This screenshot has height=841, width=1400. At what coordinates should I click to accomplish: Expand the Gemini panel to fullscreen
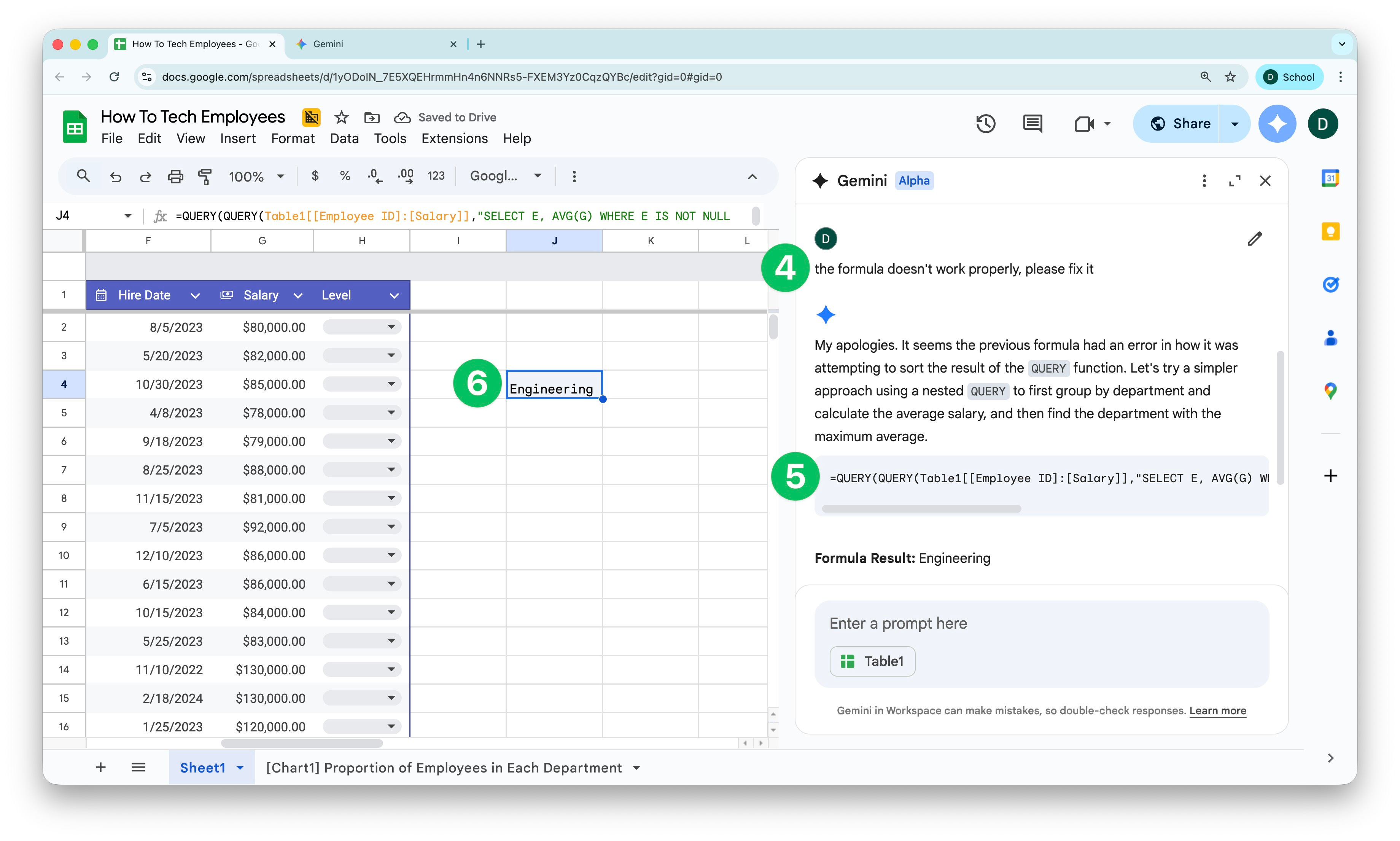tap(1234, 181)
